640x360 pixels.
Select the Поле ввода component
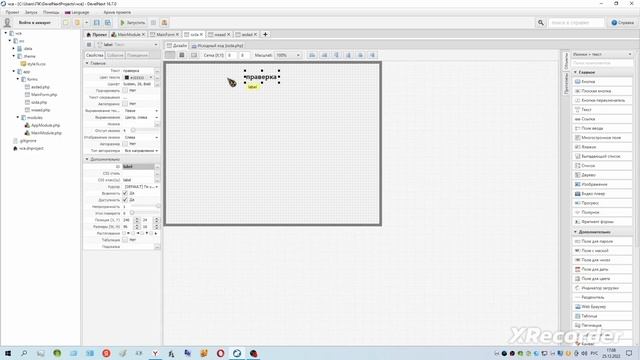(602, 129)
